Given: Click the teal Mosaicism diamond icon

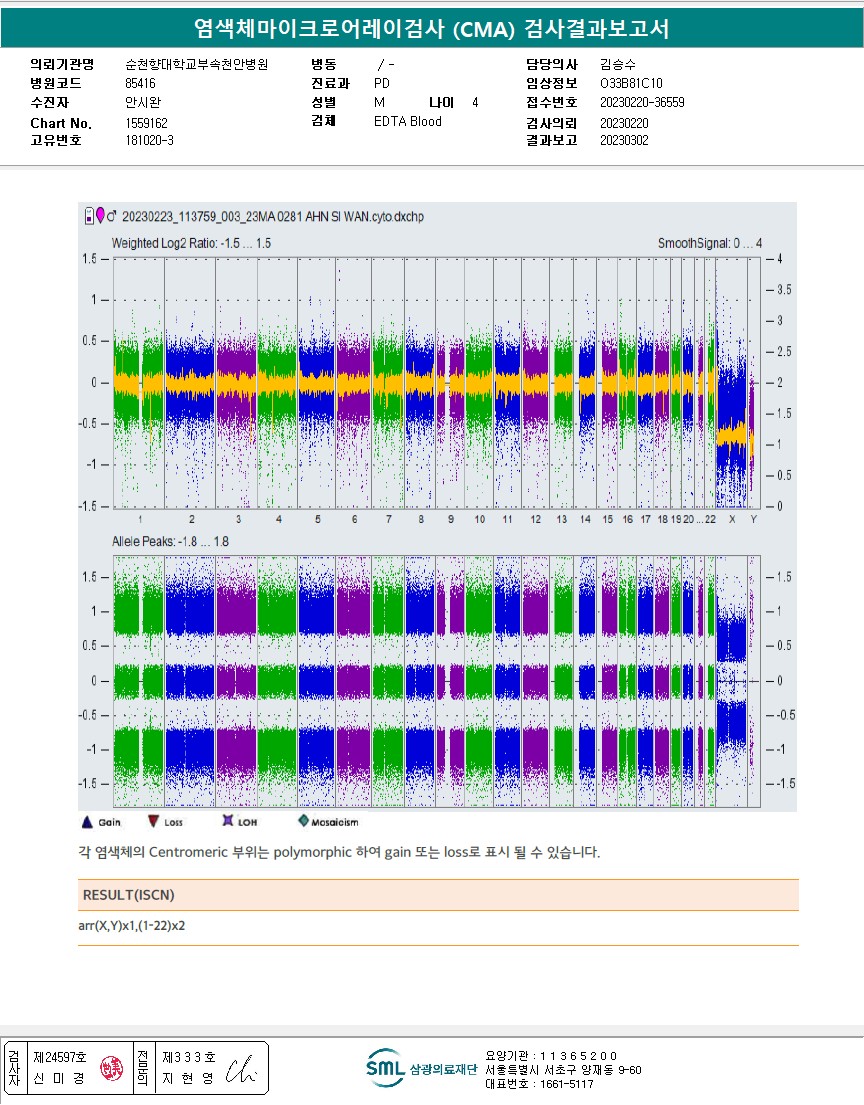Looking at the screenshot, I should click(x=303, y=822).
